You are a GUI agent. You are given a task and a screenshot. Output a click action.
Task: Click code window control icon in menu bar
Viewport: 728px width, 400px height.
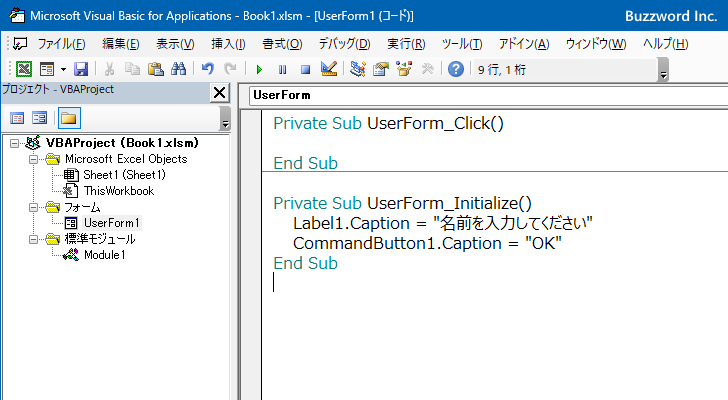click(20, 44)
